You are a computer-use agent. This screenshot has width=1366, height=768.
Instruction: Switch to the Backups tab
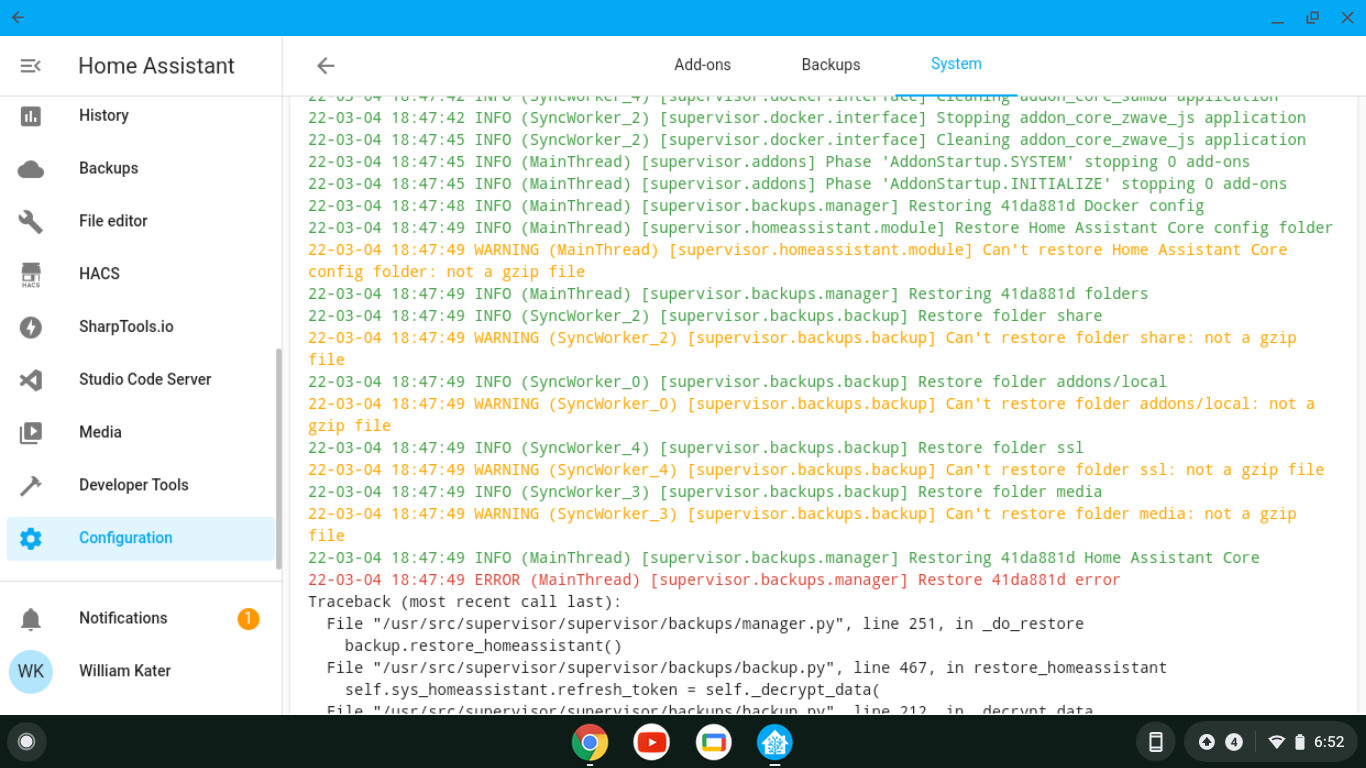click(x=830, y=64)
